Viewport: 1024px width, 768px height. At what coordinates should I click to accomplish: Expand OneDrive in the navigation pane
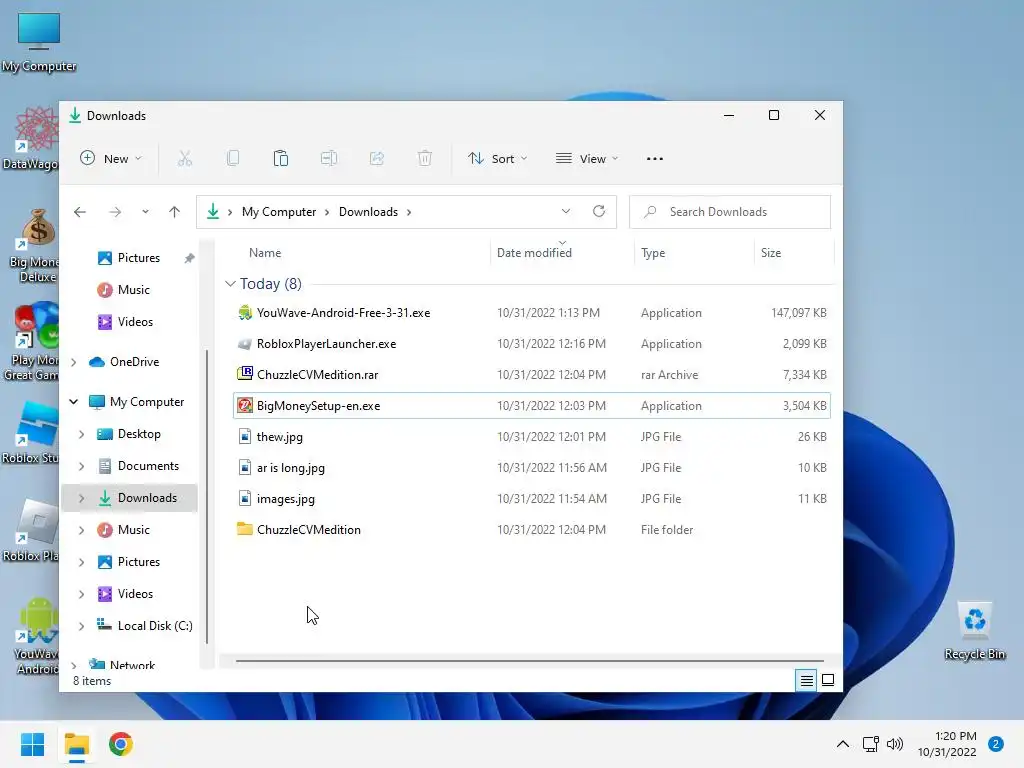74,362
